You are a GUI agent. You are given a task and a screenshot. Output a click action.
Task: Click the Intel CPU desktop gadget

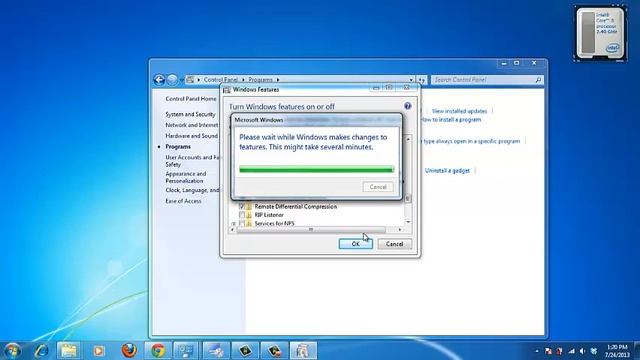[x=600, y=33]
